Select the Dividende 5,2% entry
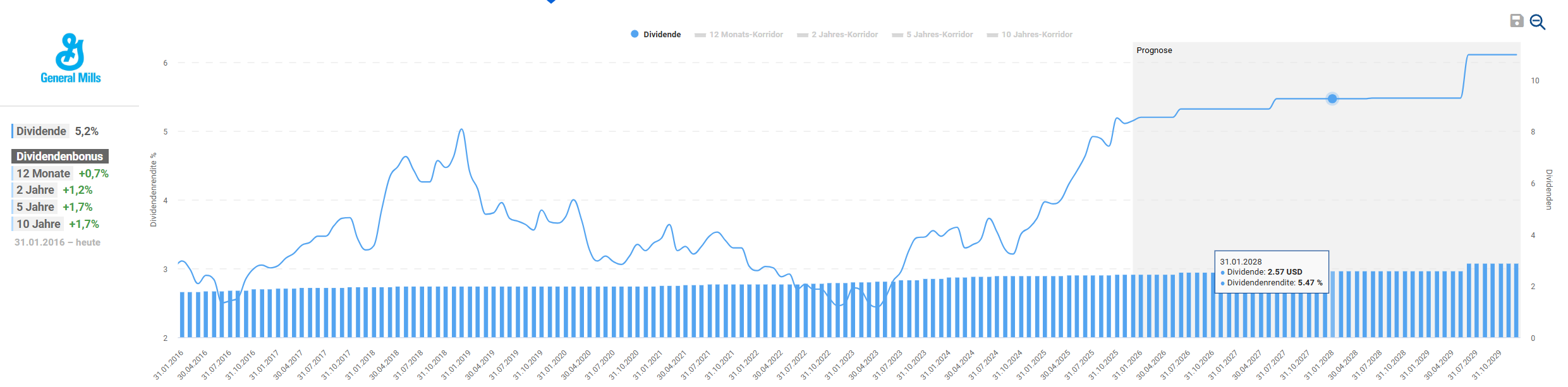The image size is (1568, 387). tap(57, 131)
